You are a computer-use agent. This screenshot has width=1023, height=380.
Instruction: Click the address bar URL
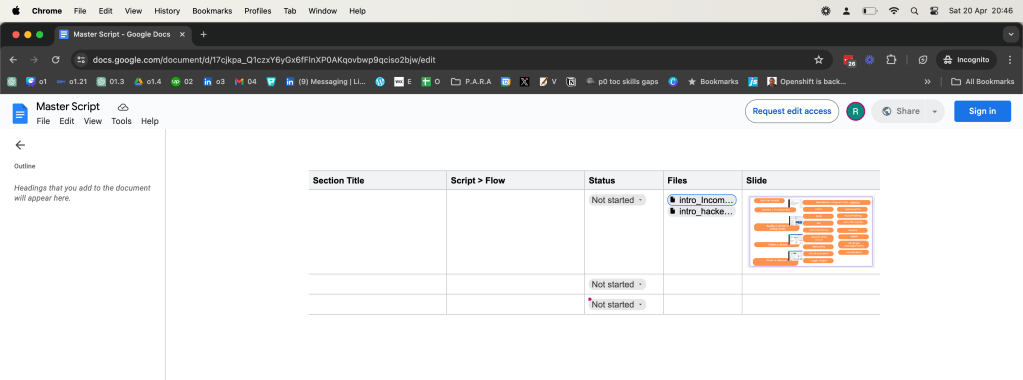[264, 59]
